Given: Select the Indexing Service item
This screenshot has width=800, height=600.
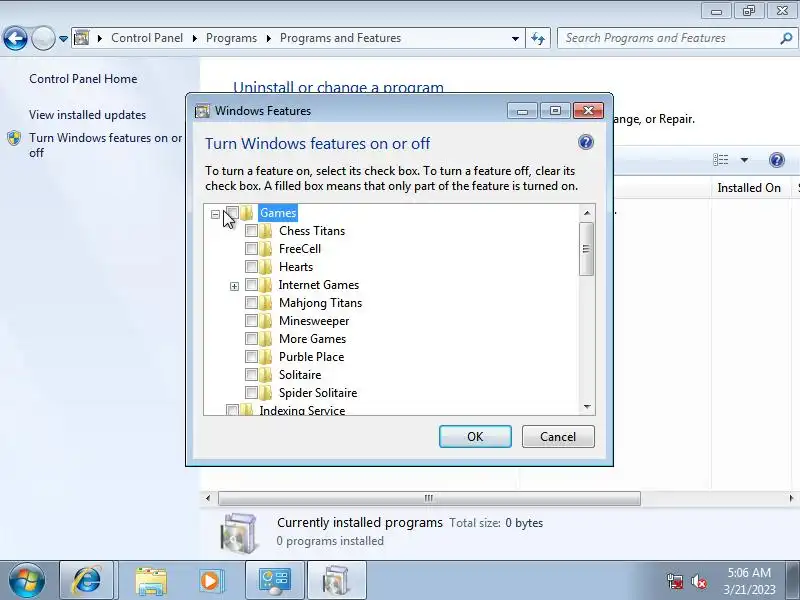Looking at the screenshot, I should pos(302,410).
